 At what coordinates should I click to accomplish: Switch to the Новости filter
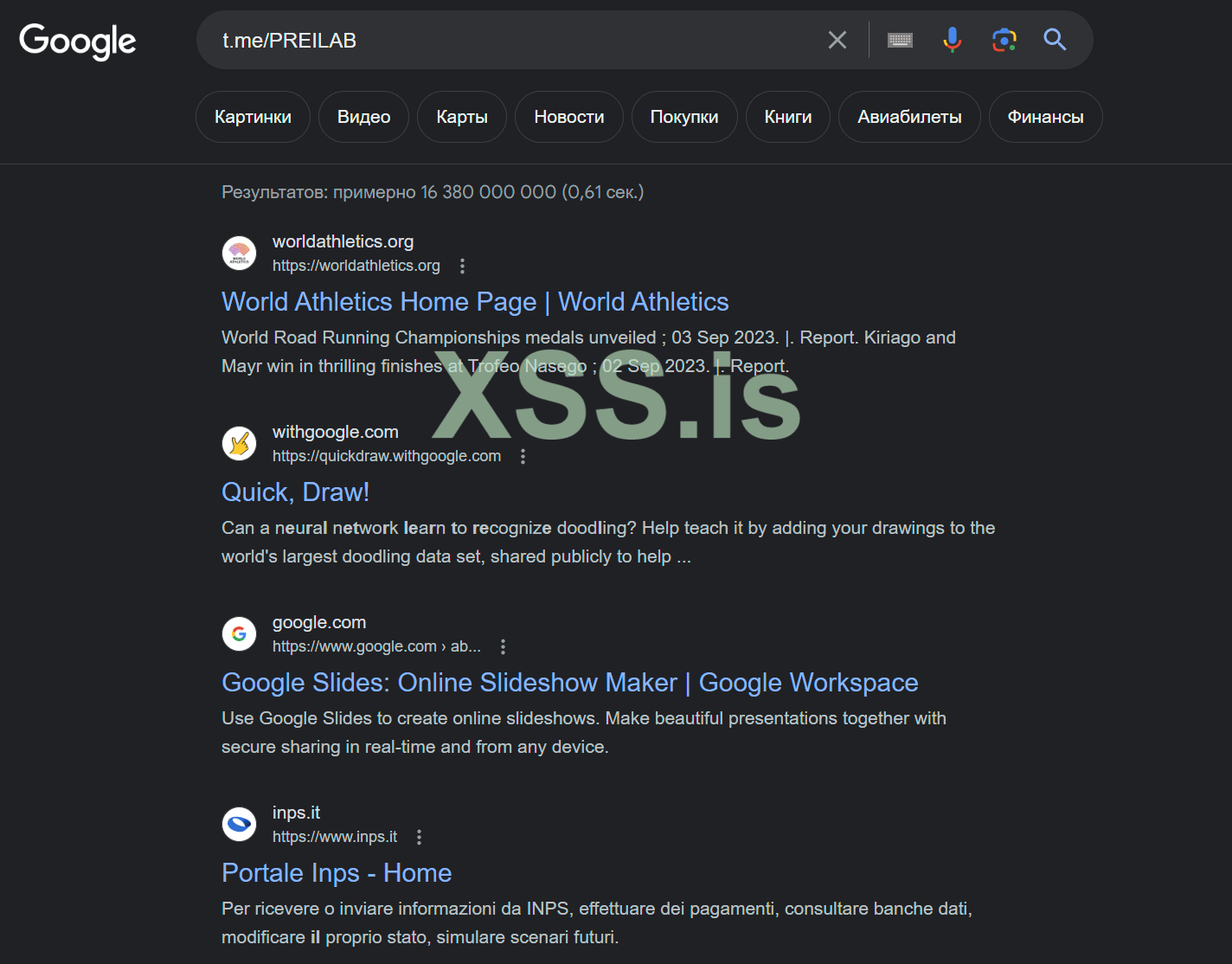tap(569, 117)
